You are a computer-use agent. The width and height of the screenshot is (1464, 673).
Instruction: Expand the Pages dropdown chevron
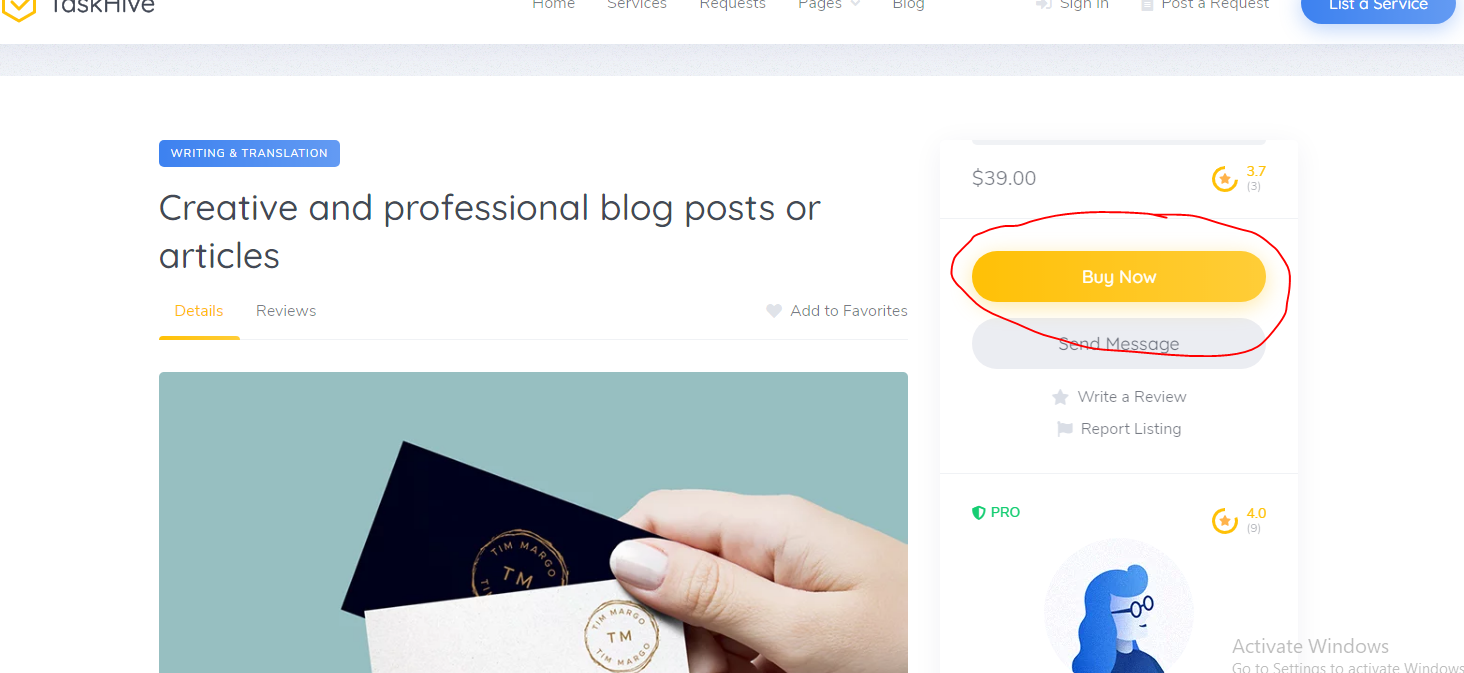[x=855, y=5]
